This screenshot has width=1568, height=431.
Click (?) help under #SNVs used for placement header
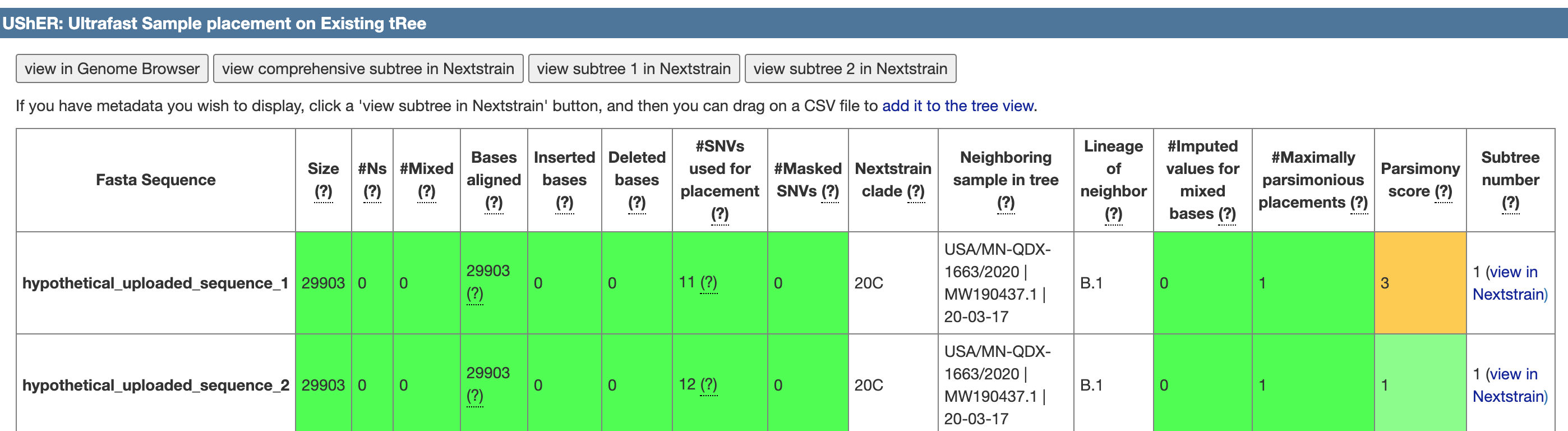pyautogui.click(x=720, y=214)
